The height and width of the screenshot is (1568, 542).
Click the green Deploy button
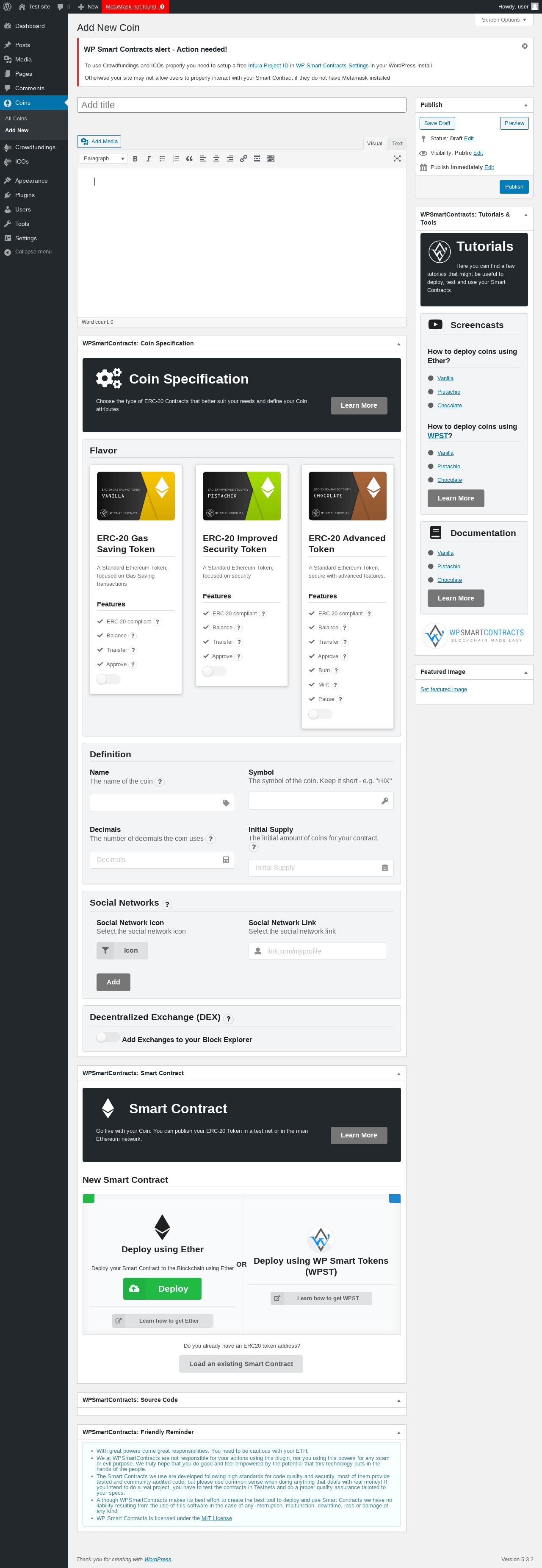[x=163, y=1289]
